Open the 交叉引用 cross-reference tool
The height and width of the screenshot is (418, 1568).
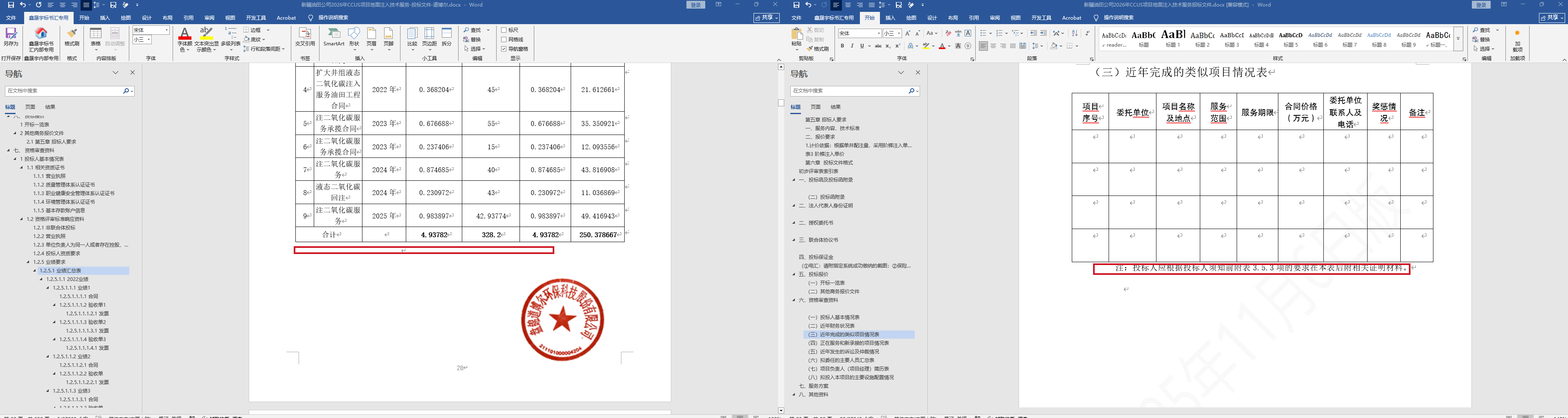pos(305,36)
